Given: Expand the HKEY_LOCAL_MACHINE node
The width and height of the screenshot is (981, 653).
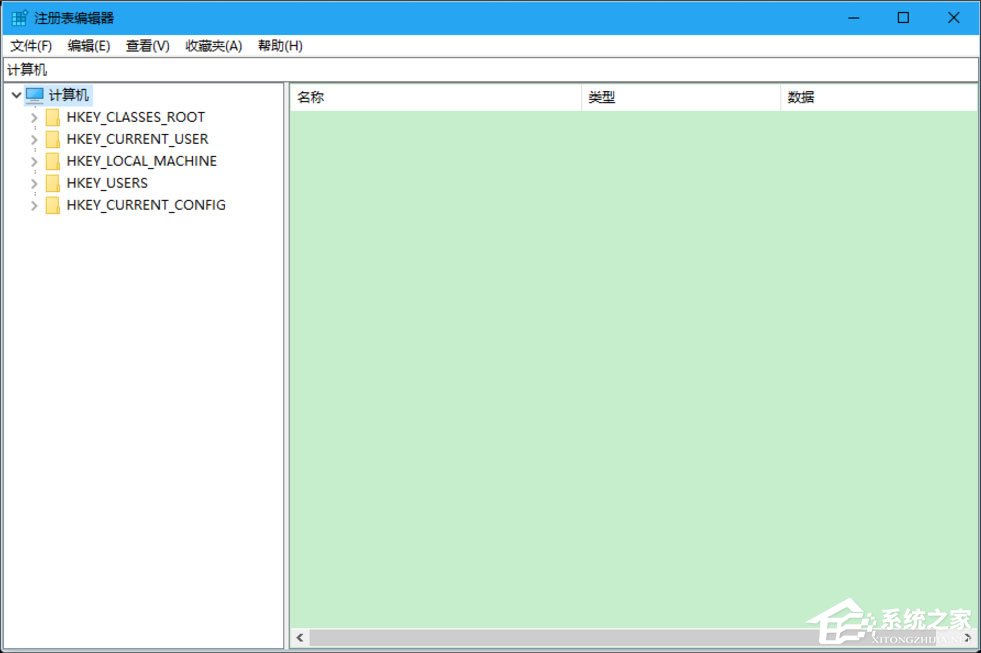Looking at the screenshot, I should (33, 161).
